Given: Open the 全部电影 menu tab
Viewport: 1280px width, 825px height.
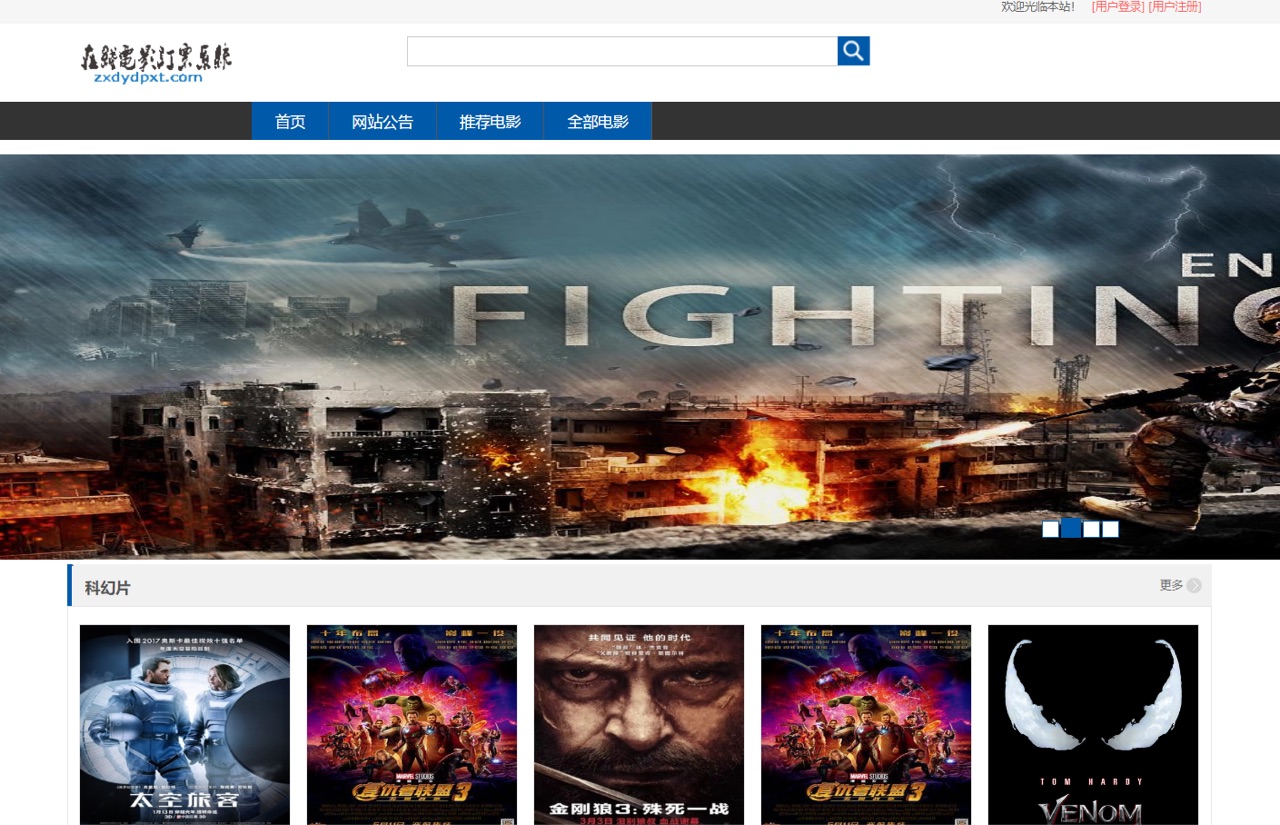Looking at the screenshot, I should 598,121.
